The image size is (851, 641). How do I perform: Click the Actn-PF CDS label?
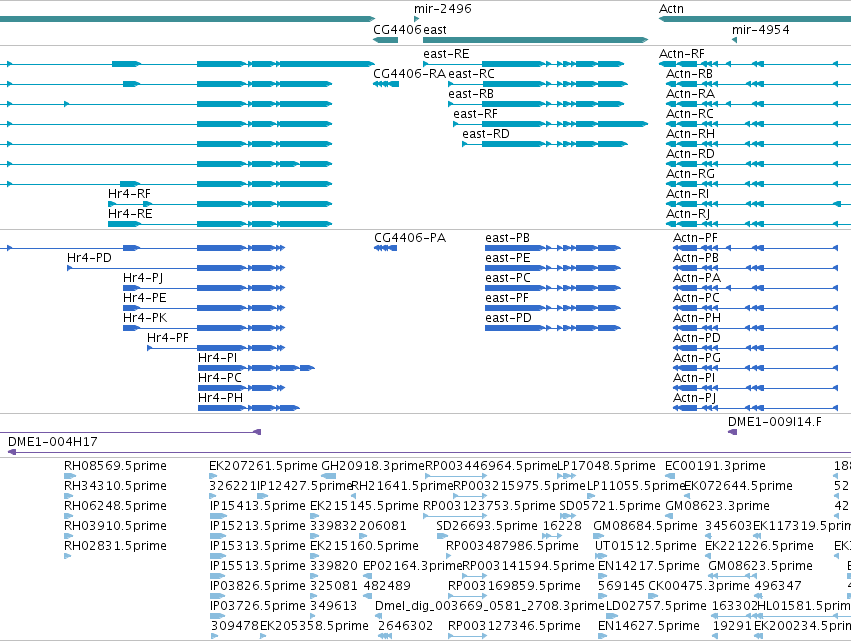click(695, 238)
